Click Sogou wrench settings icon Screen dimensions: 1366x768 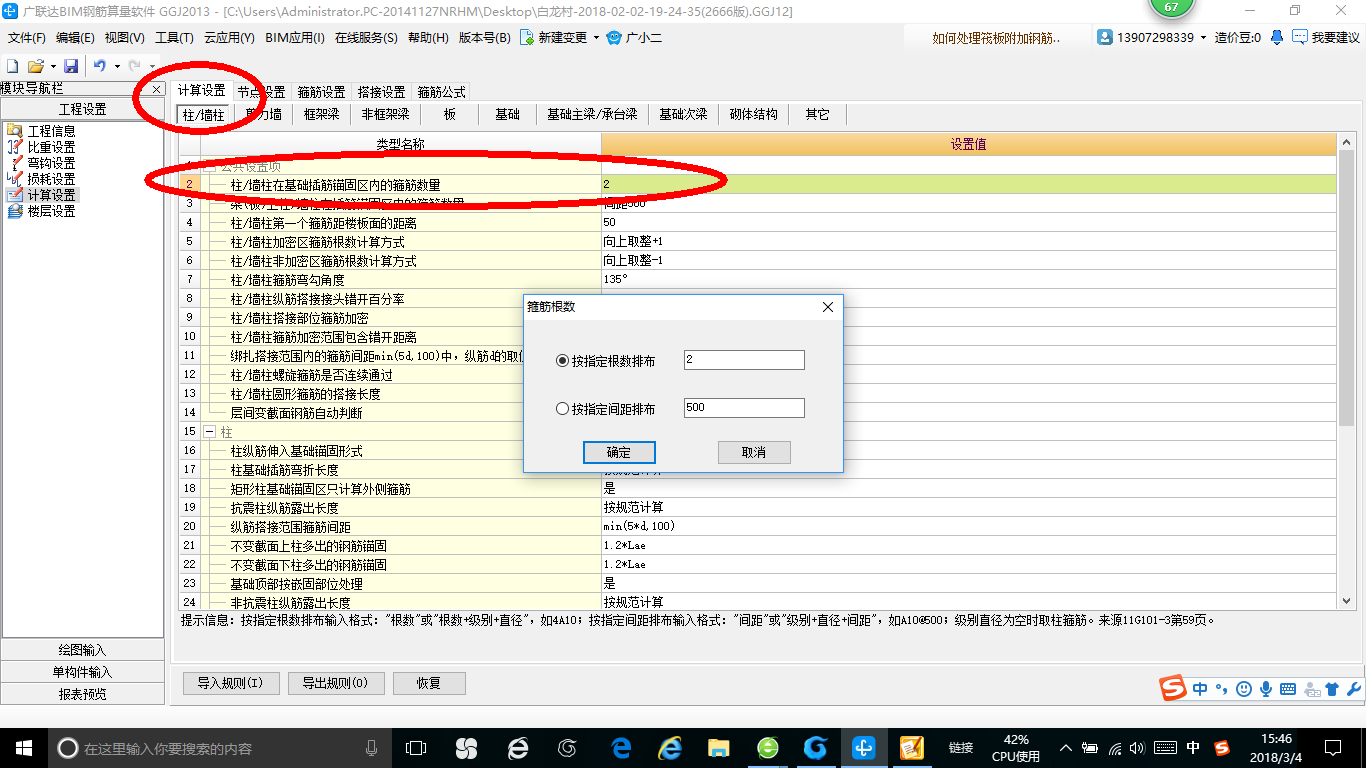point(1354,689)
